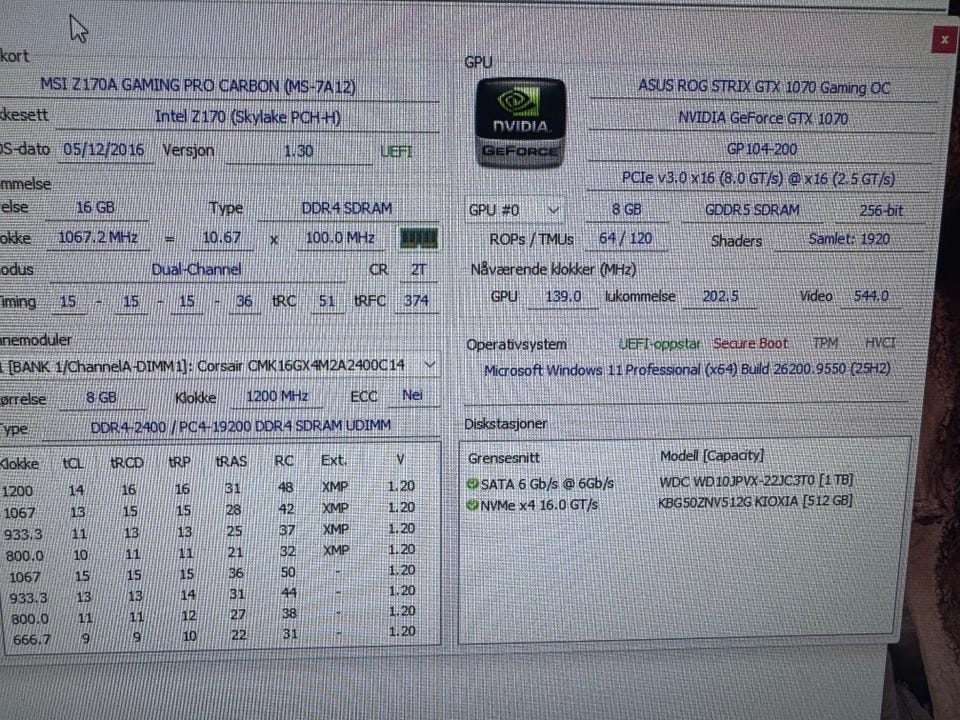The image size is (960, 720).
Task: Click the 666.7 row in the memory timing table
Action: click(212, 637)
